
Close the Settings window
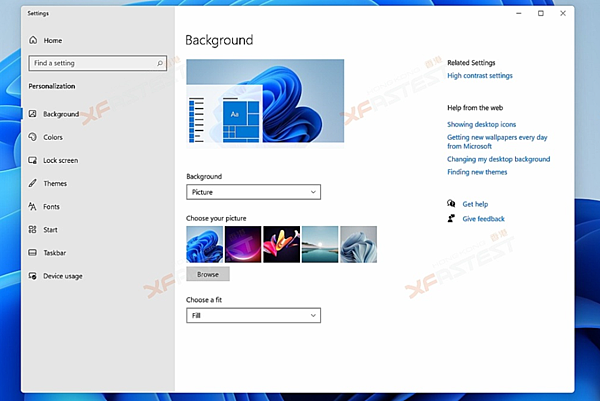[x=563, y=13]
